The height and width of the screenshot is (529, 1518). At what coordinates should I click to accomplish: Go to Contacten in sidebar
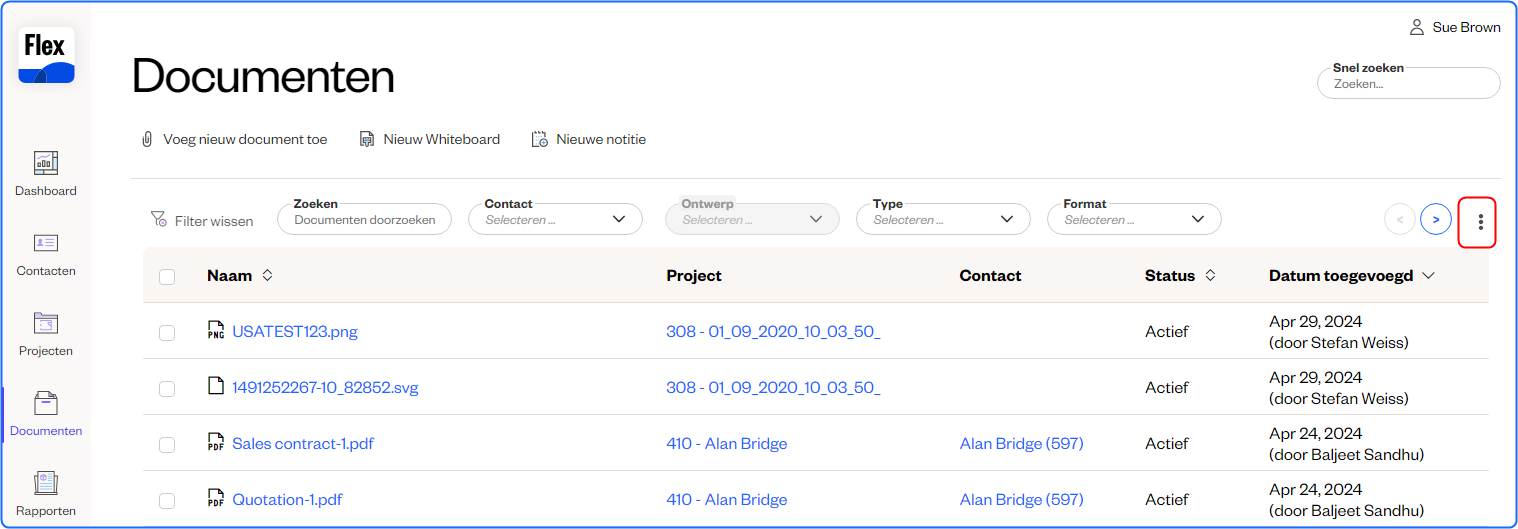(x=46, y=243)
